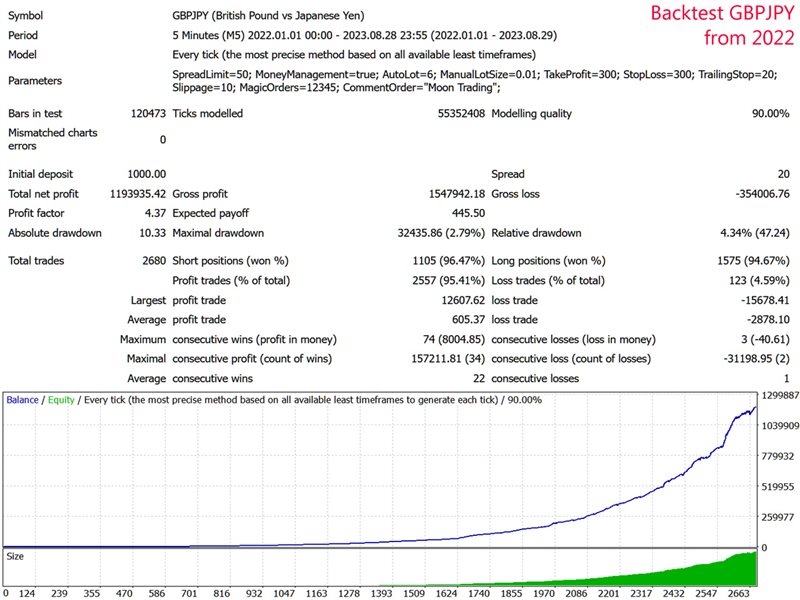
Task: Click the Short positions value 1105 (96.47%)
Action: click(449, 261)
